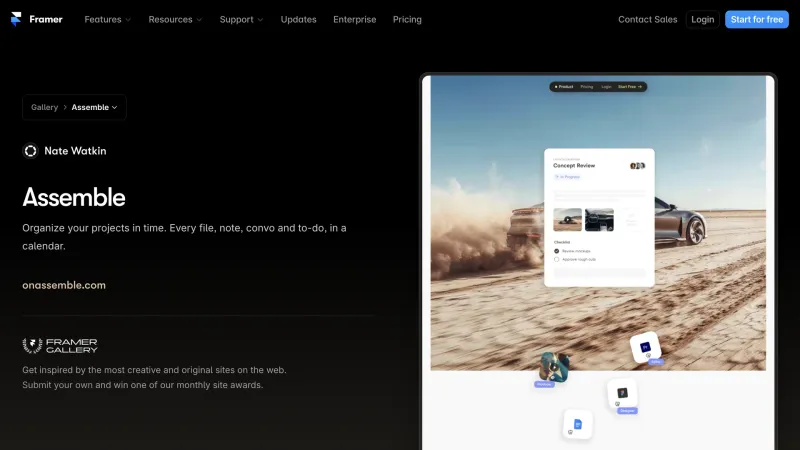
Task: Toggle the Review mockups checkbox
Action: click(557, 251)
